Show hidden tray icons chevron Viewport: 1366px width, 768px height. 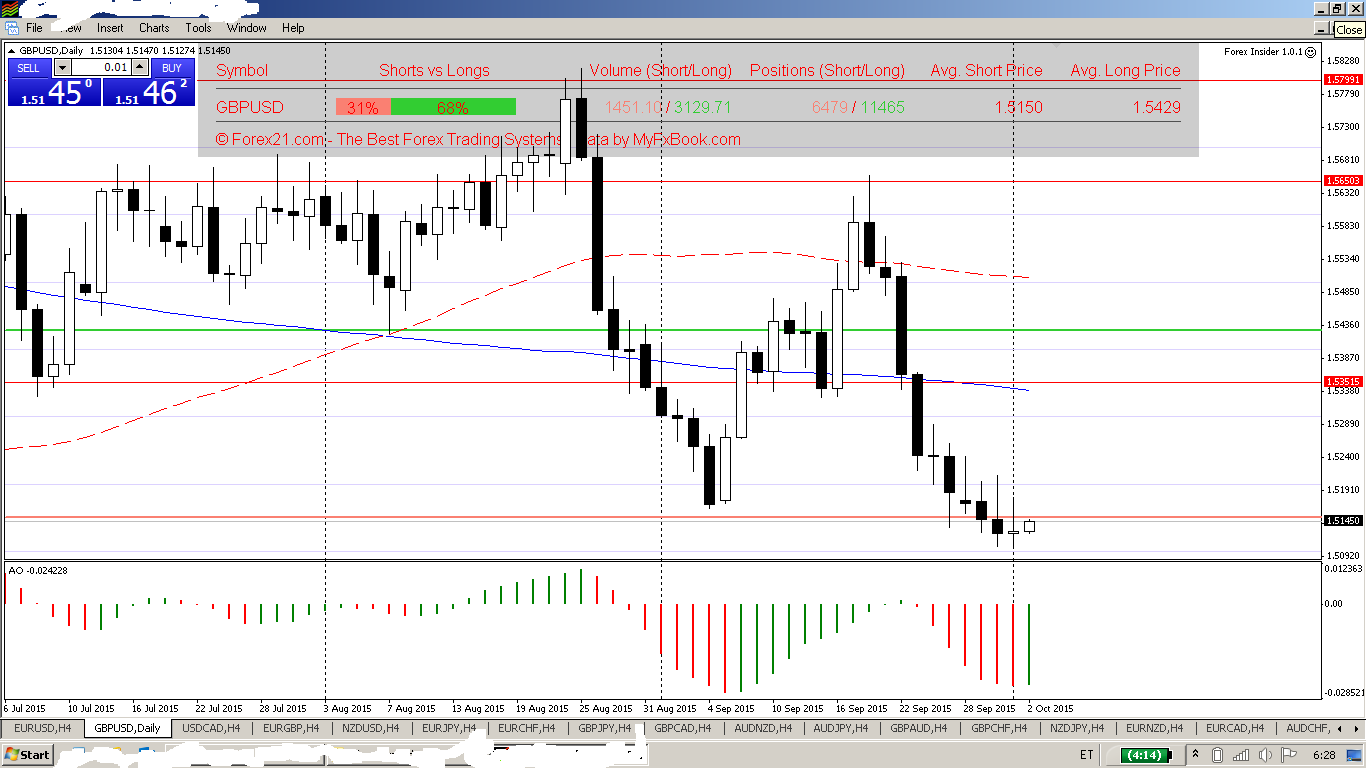point(1195,754)
